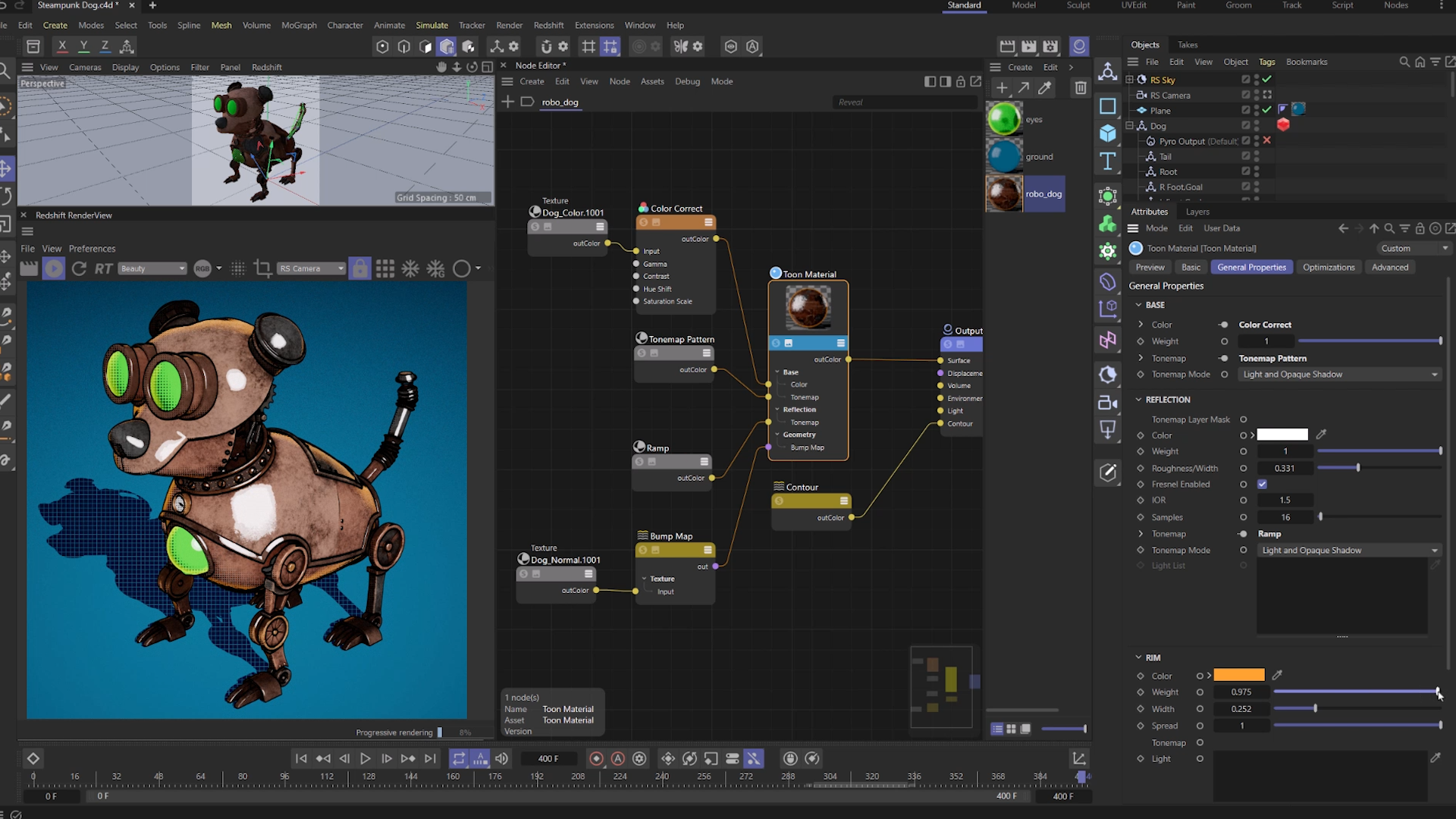This screenshot has width=1456, height=819.
Task: Click the X axis lock icon
Action: [x=62, y=47]
